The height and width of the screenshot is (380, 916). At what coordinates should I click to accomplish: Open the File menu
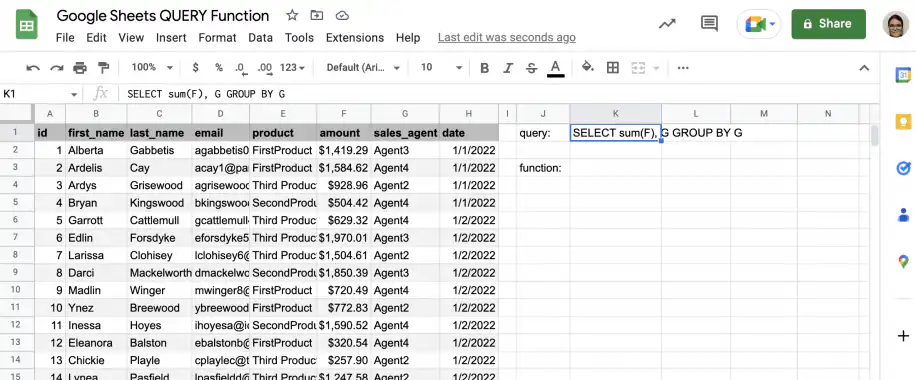tap(65, 37)
